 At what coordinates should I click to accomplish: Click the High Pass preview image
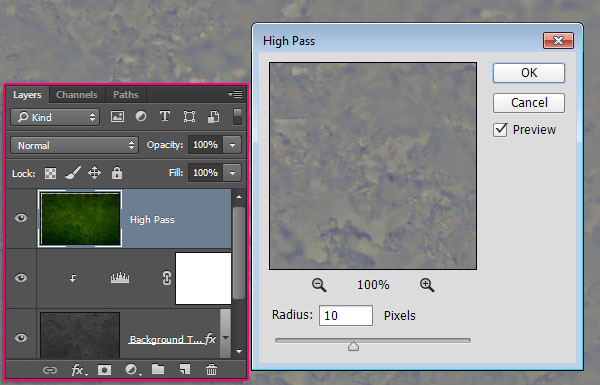(x=373, y=166)
